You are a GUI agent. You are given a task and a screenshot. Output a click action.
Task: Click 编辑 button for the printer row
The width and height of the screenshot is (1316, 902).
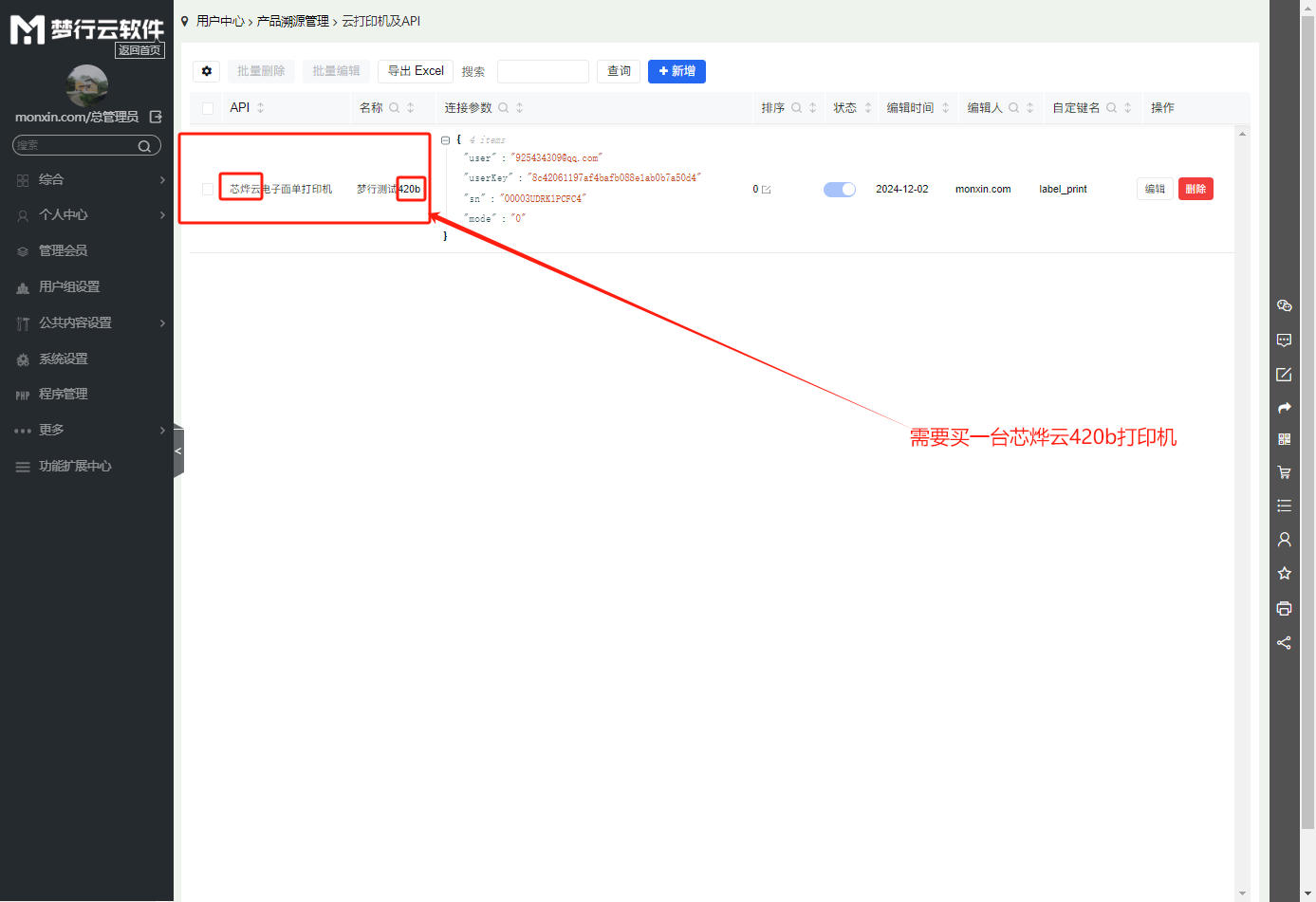(x=1155, y=189)
